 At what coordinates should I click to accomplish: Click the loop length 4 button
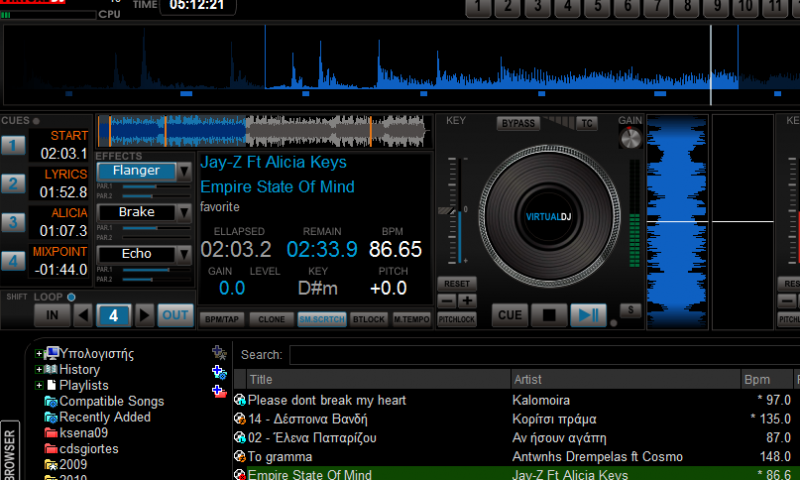click(114, 315)
